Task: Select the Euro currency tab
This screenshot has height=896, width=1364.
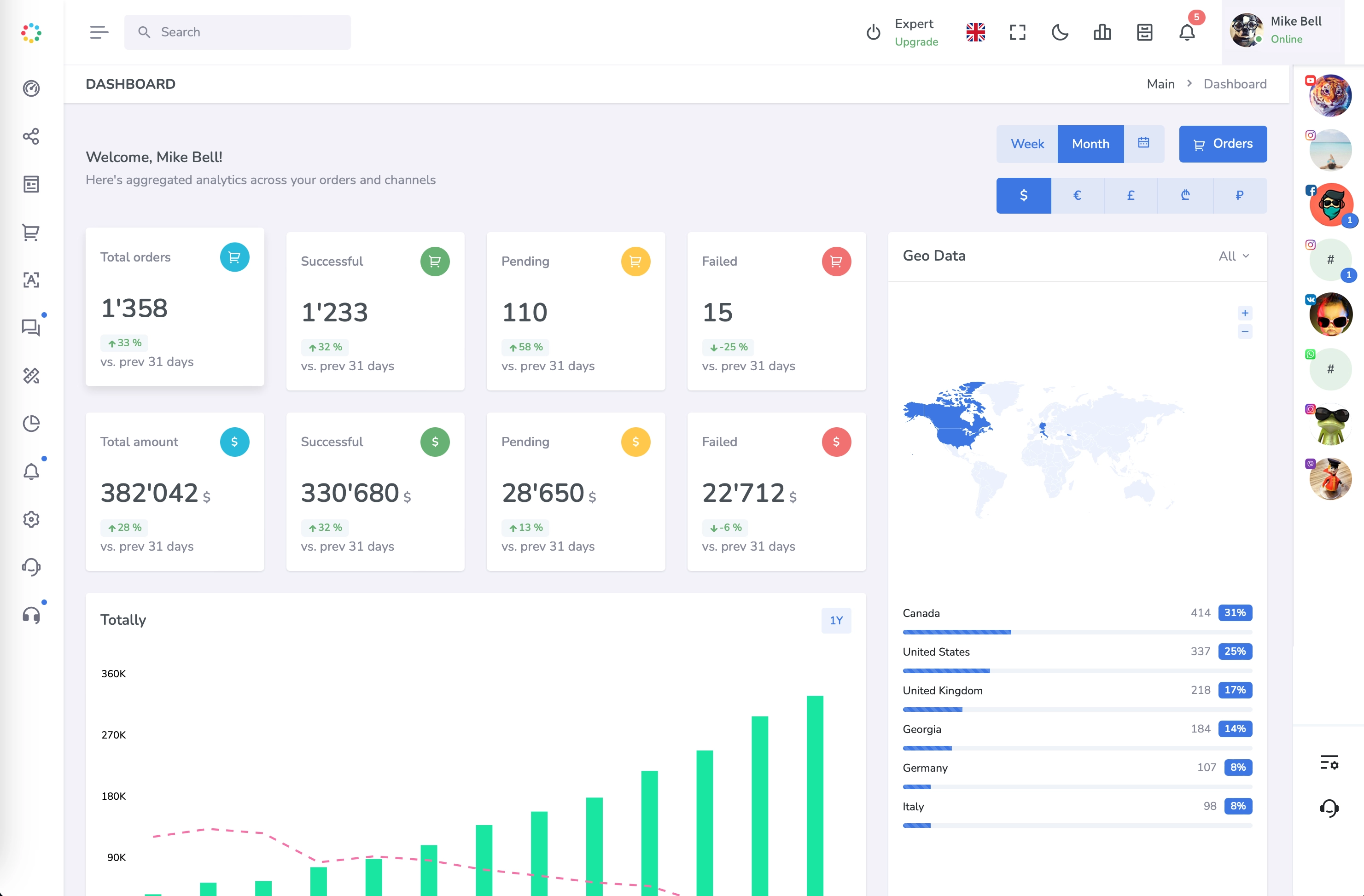Action: pyautogui.click(x=1077, y=195)
